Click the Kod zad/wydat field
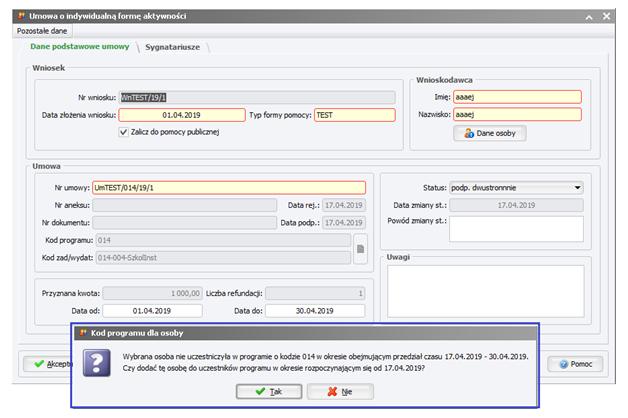Image resolution: width=628 pixels, height=418 pixels. 223,257
